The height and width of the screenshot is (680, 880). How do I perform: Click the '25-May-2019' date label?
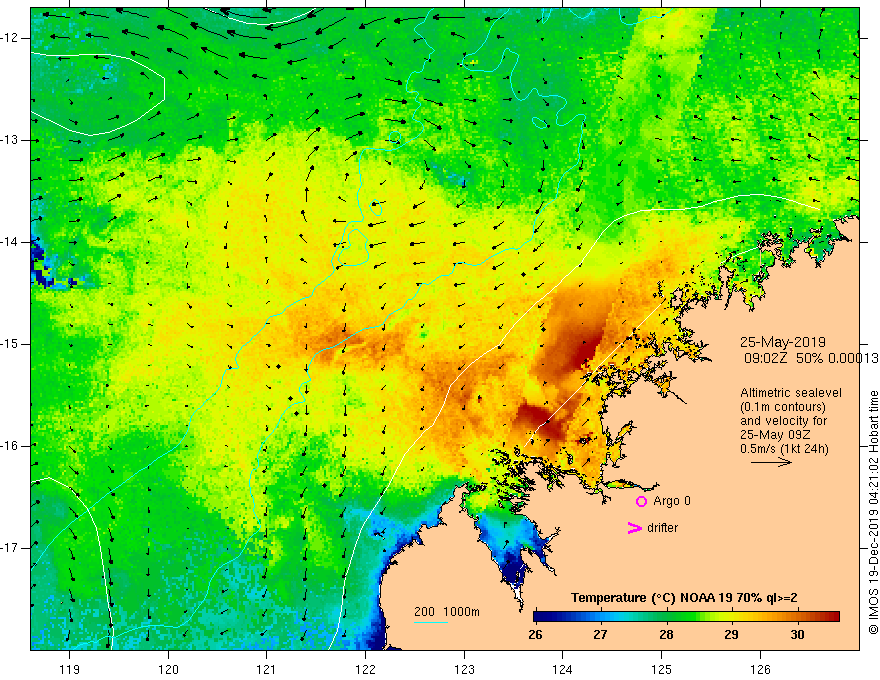782,342
